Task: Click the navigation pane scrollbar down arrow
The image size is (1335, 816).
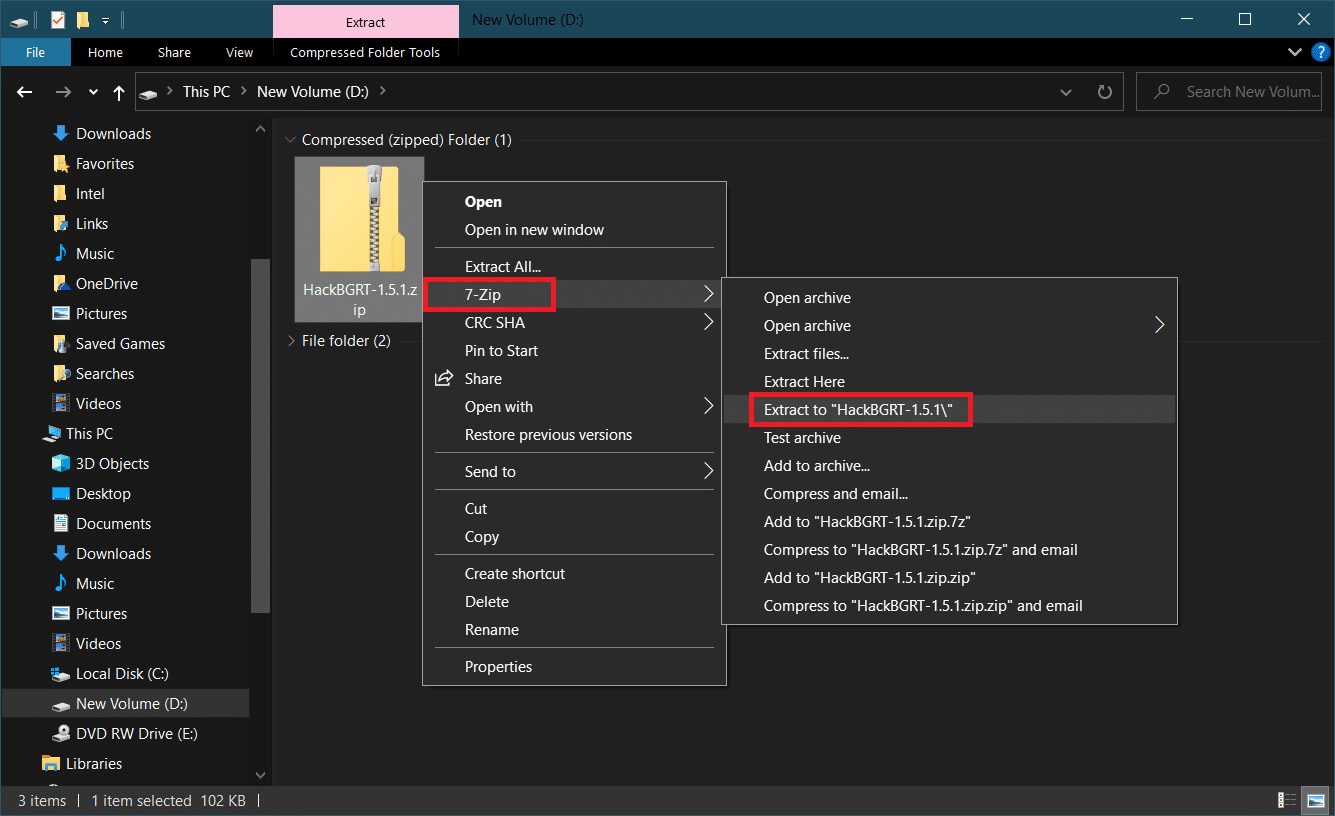Action: 260,775
